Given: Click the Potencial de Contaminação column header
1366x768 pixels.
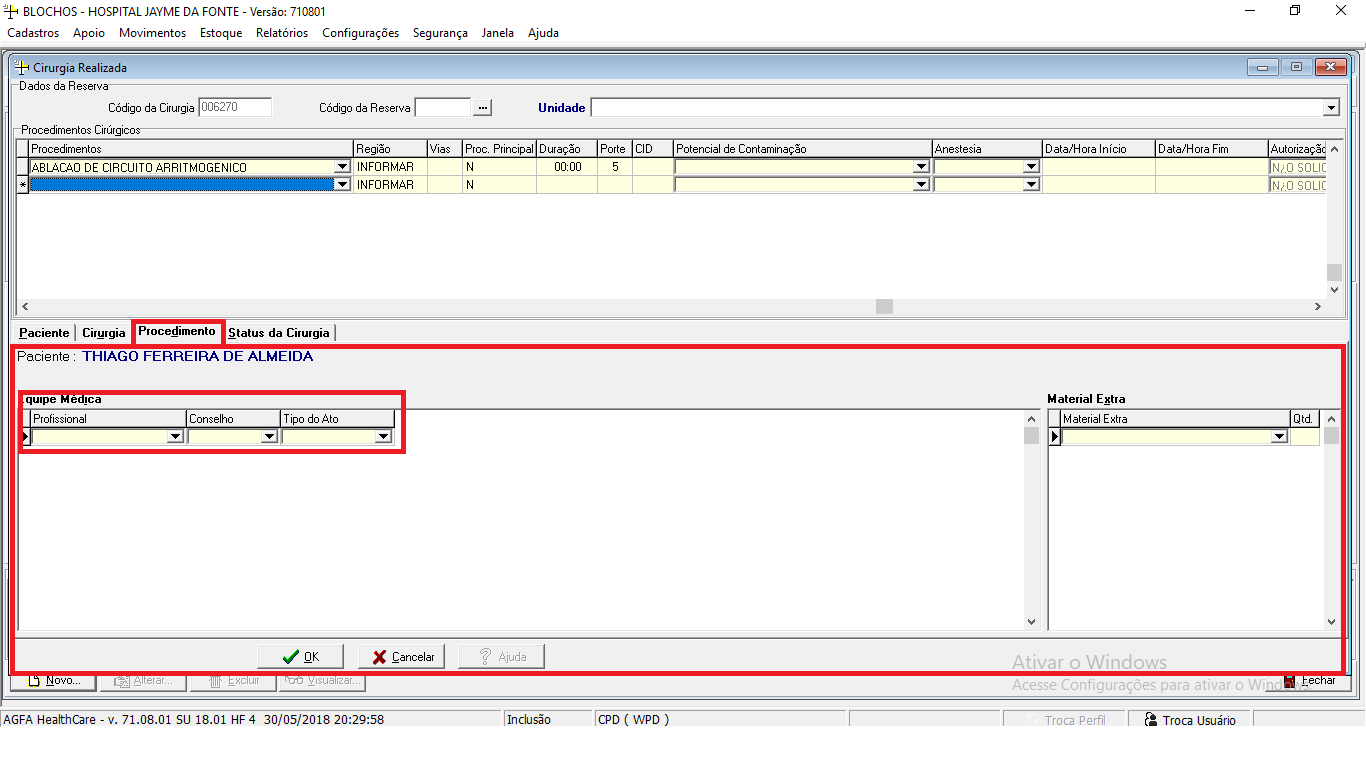Looking at the screenshot, I should [x=803, y=149].
